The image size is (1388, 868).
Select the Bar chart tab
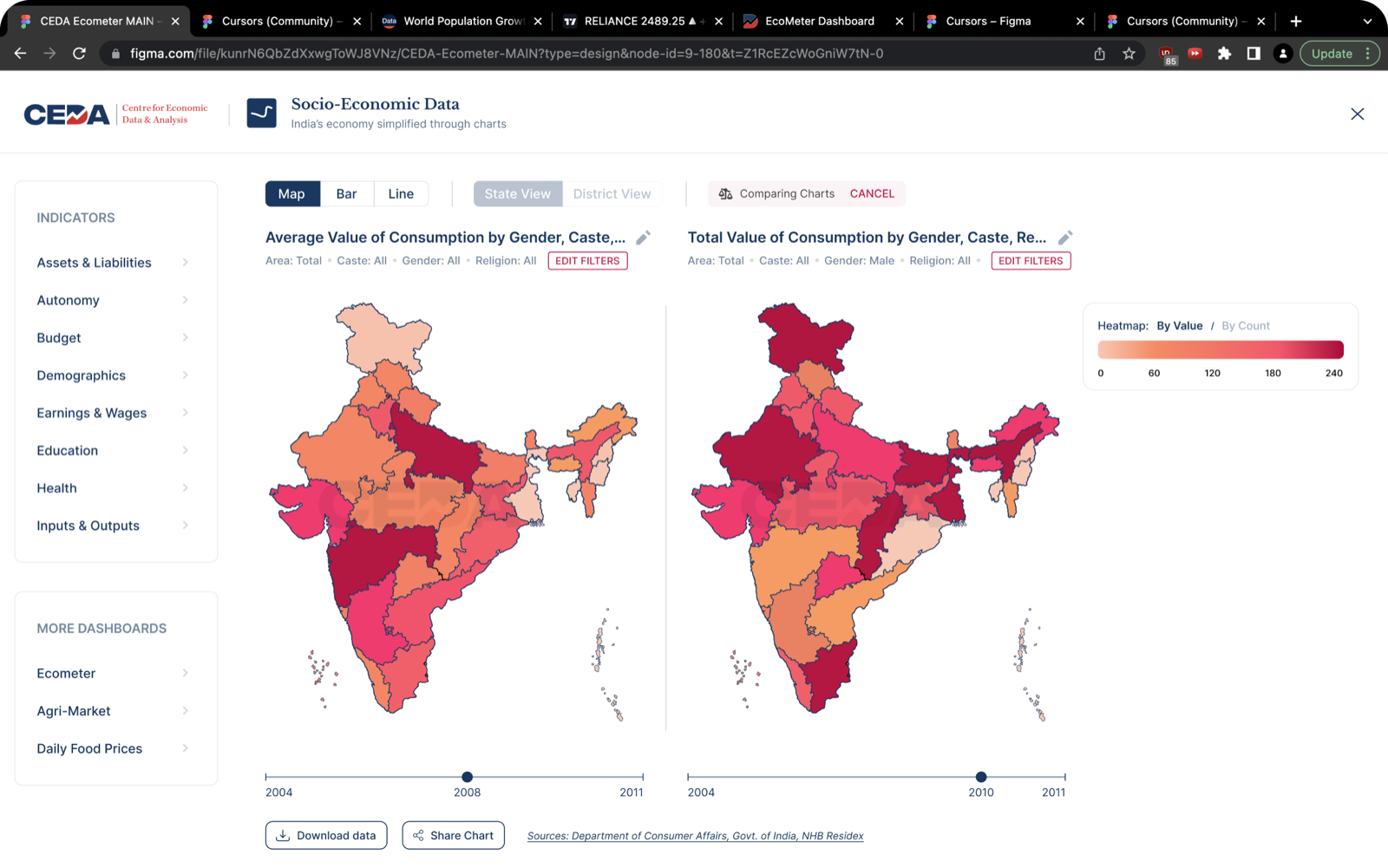click(346, 193)
